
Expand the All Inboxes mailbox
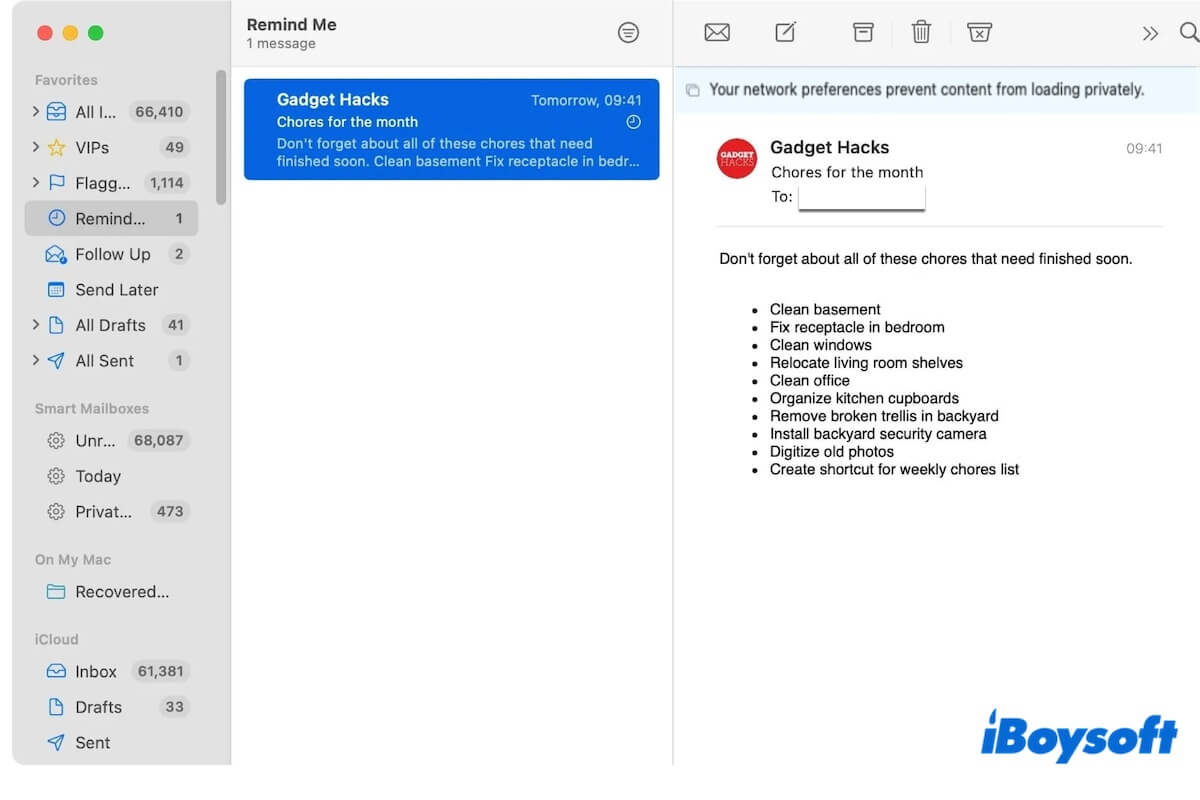pyautogui.click(x=36, y=112)
